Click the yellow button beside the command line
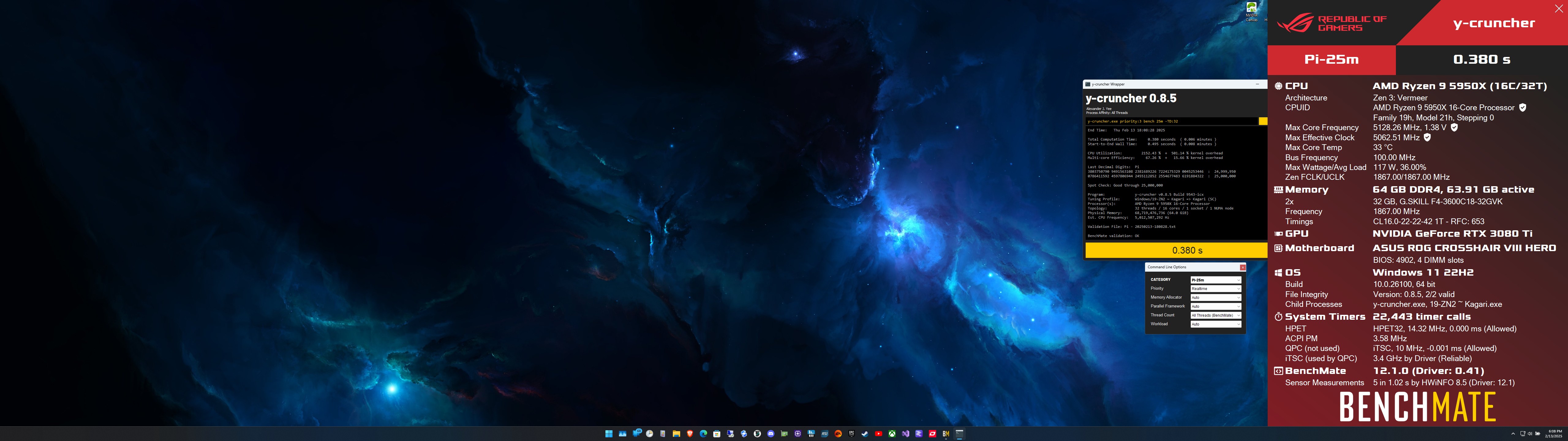This screenshot has width=1568, height=441. tap(1263, 121)
